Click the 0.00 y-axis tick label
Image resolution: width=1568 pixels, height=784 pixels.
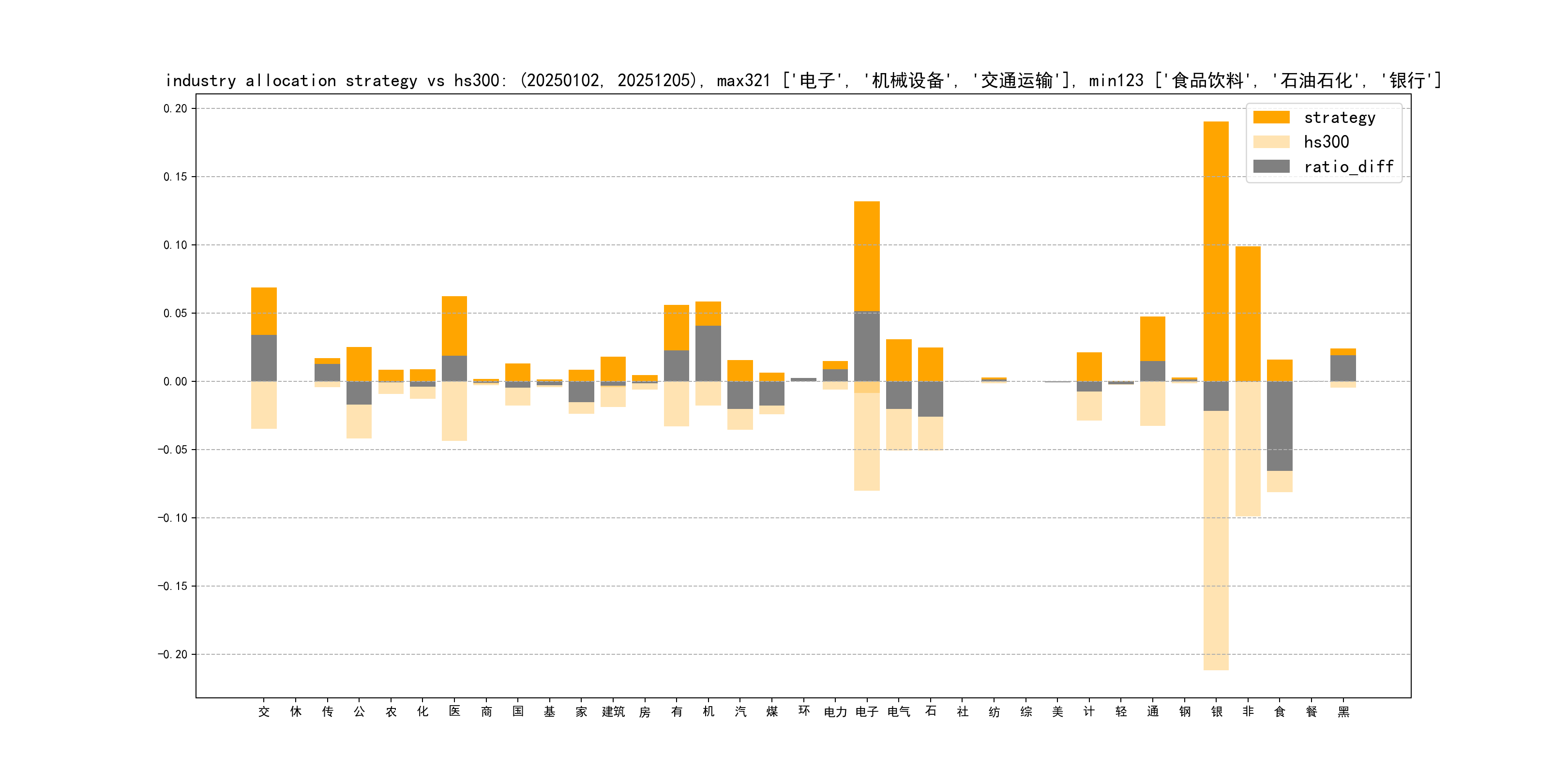175,382
